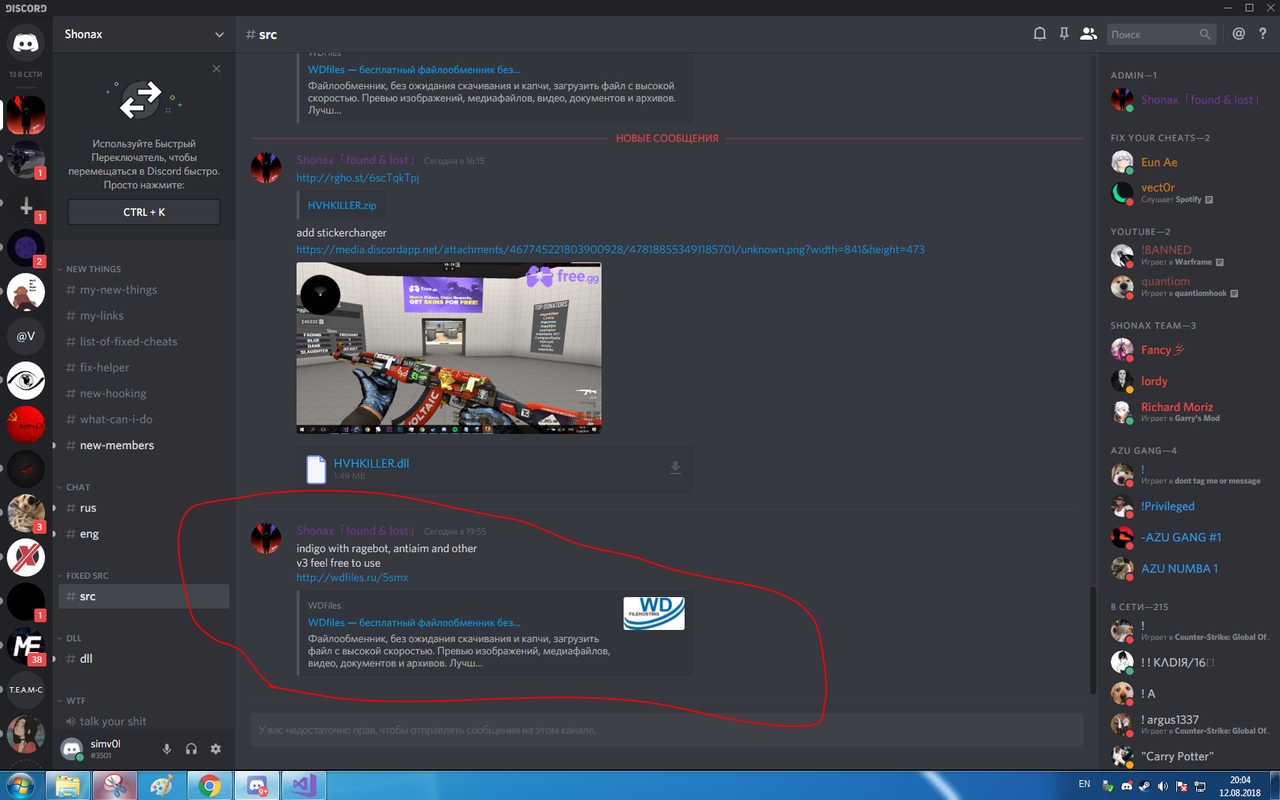The image size is (1280, 800).
Task: Open the Discord help question mark
Action: pyautogui.click(x=1263, y=34)
